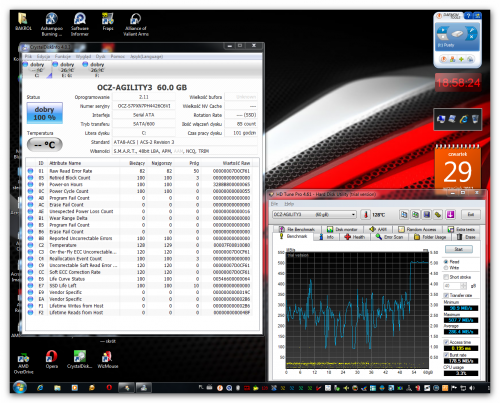Open the Wygląd menu in CrystalDiskInfo
This screenshot has height=403, width=500.
(x=83, y=56)
